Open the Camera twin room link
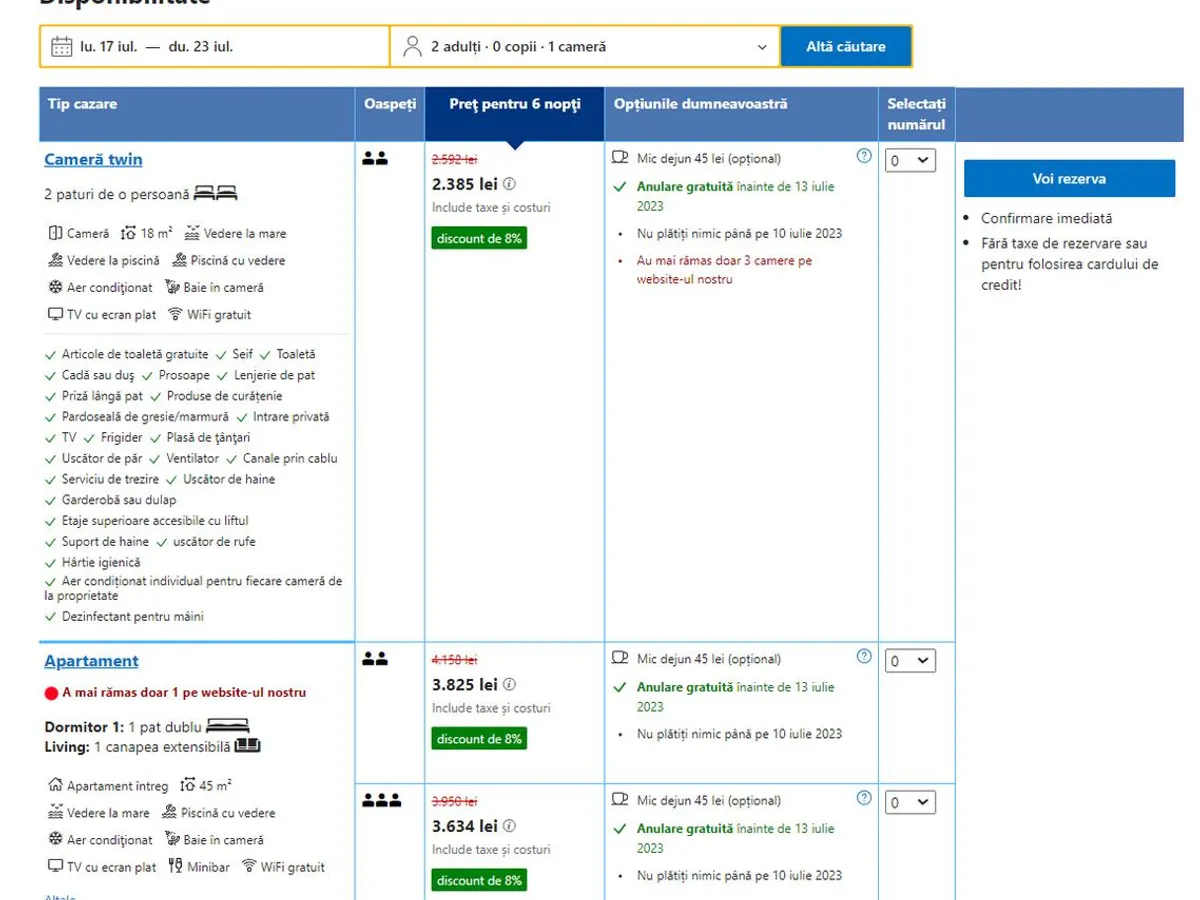 [x=93, y=160]
